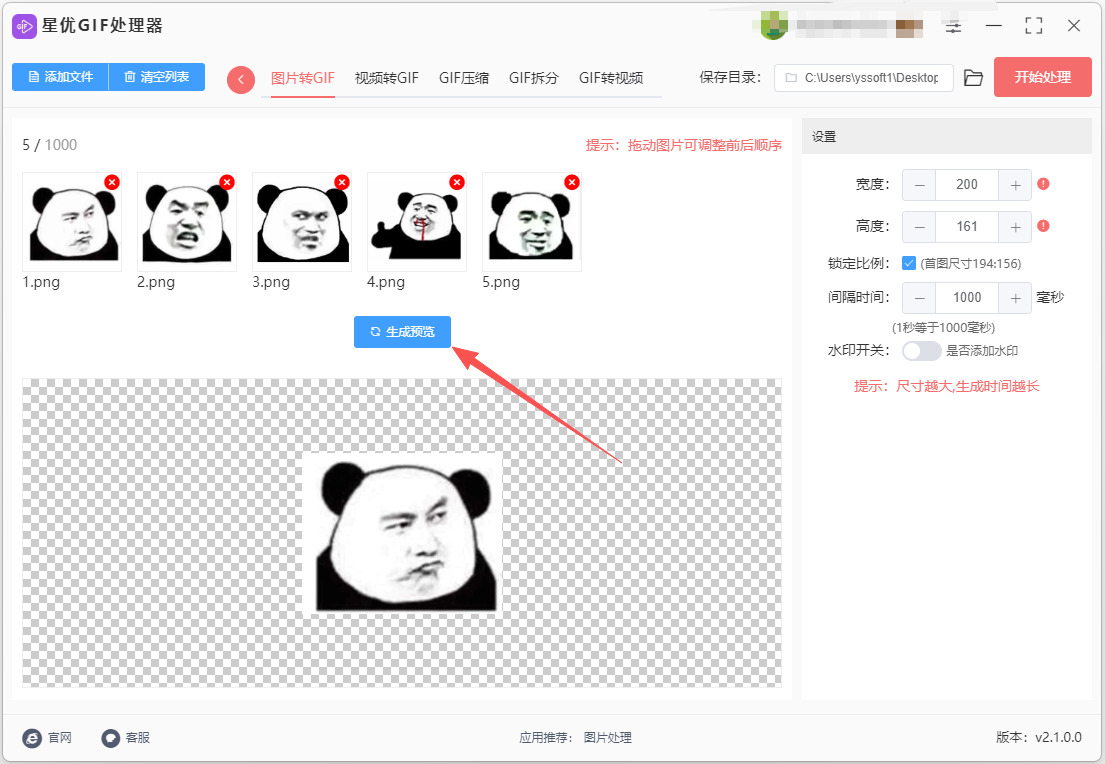
Task: Remove 3.png with its red X
Action: pyautogui.click(x=342, y=182)
